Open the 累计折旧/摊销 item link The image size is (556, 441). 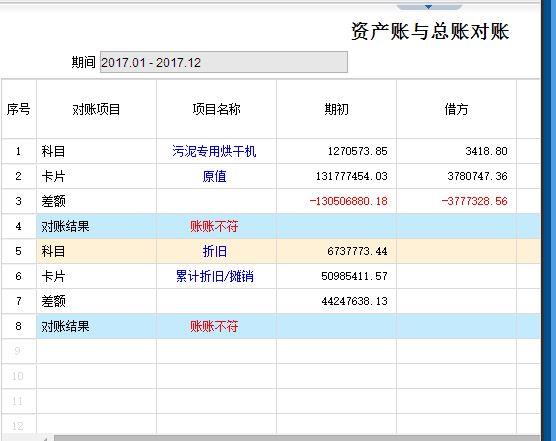215,276
